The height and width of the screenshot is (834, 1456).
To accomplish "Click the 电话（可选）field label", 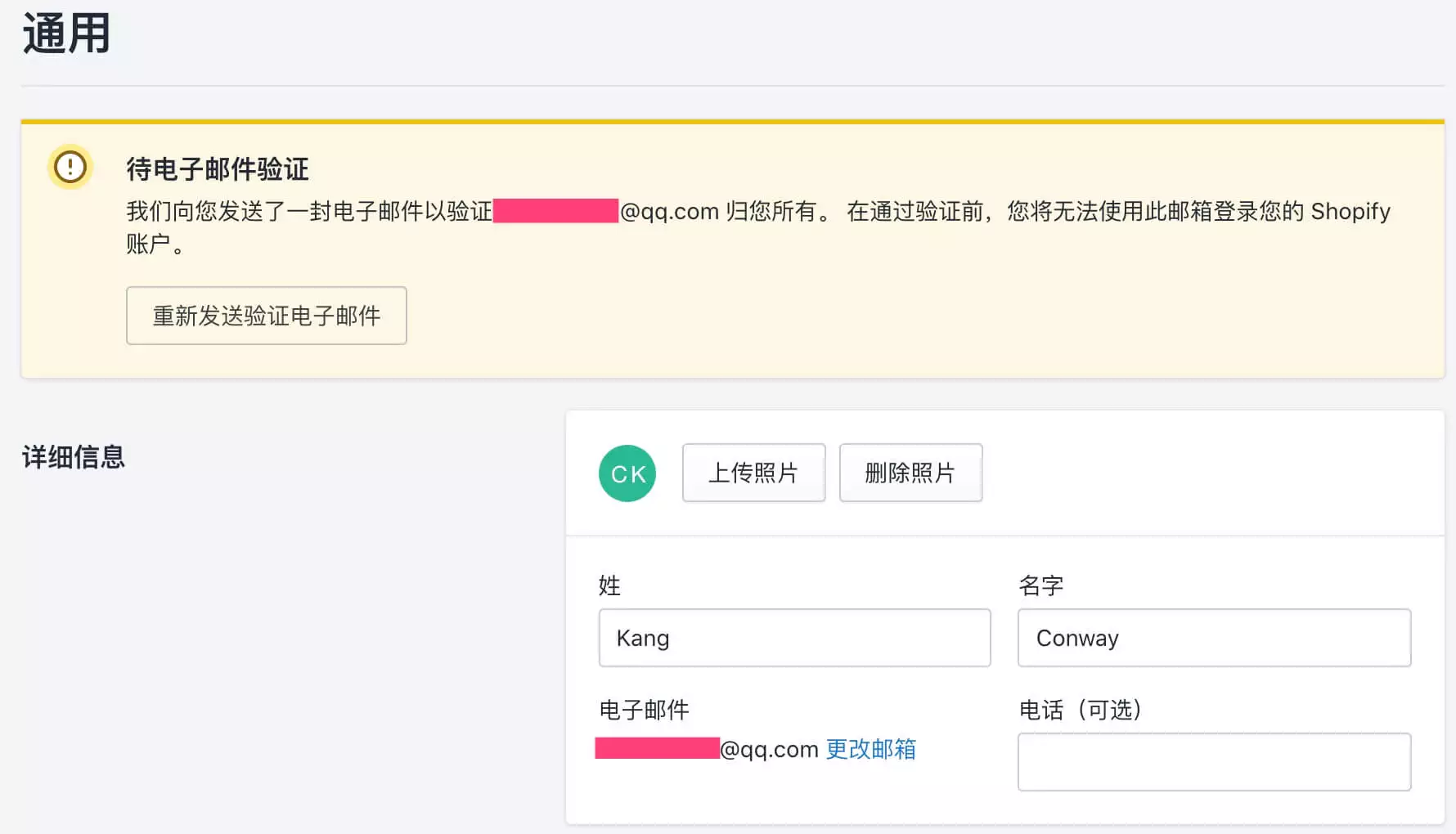I will coord(1080,710).
